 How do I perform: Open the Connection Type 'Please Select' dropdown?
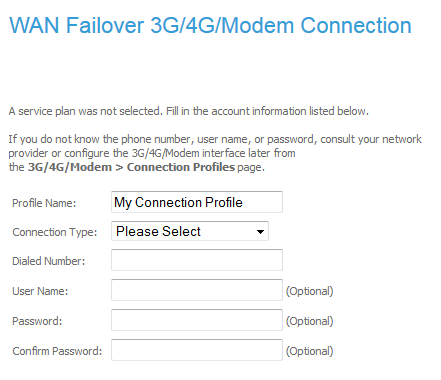pos(190,231)
